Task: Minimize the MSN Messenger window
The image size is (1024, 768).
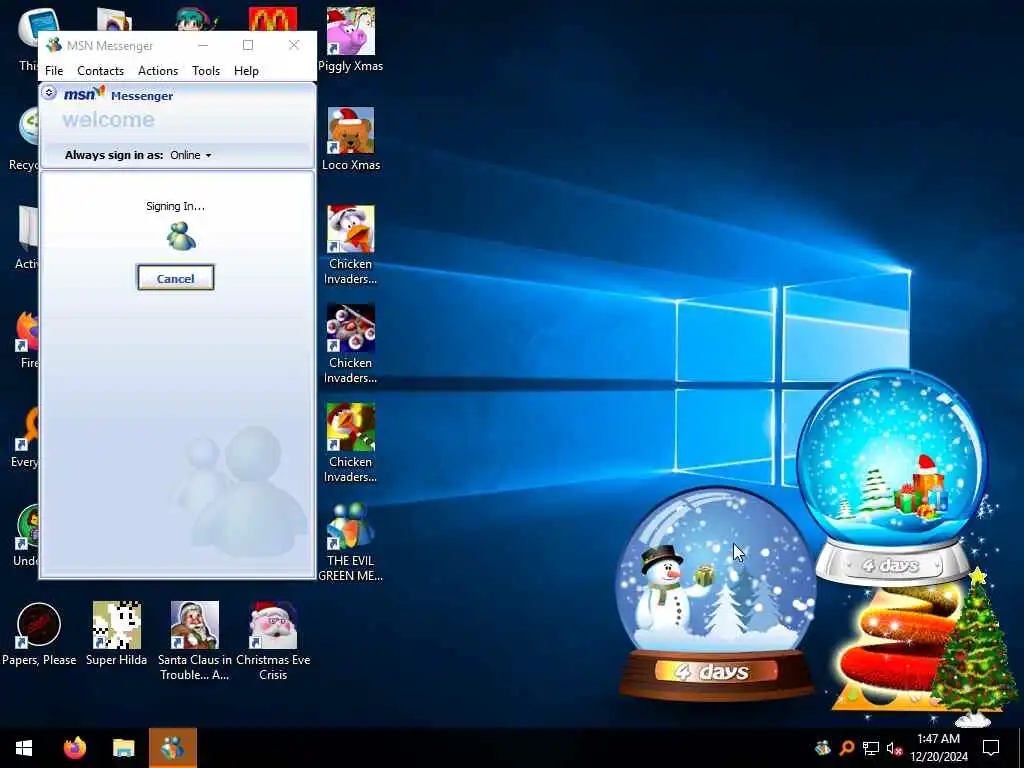Action: coord(203,45)
